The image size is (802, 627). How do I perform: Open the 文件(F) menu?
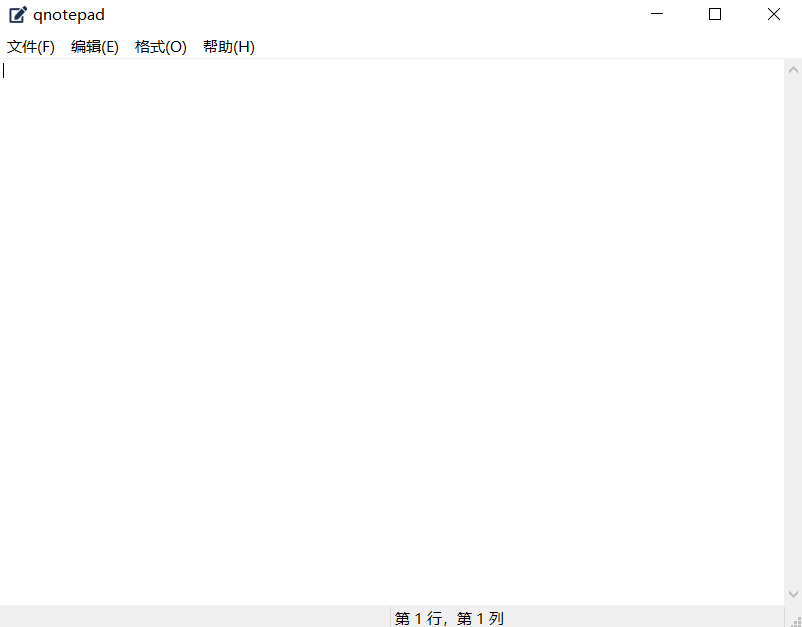(x=31, y=47)
